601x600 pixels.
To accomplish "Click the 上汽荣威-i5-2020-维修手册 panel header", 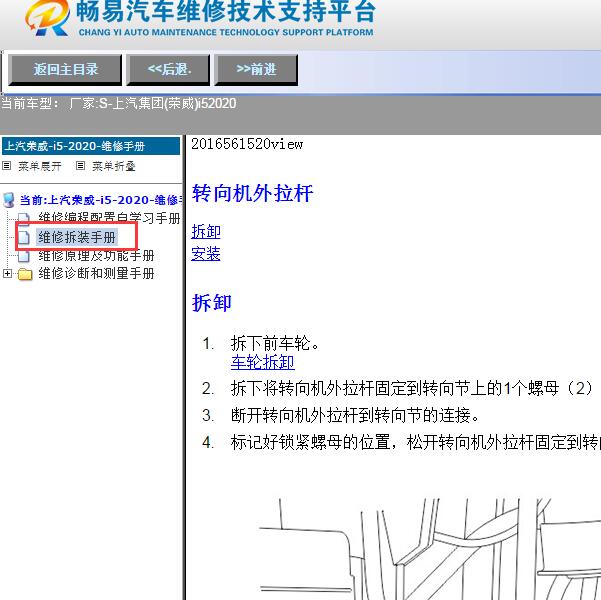I will point(91,146).
